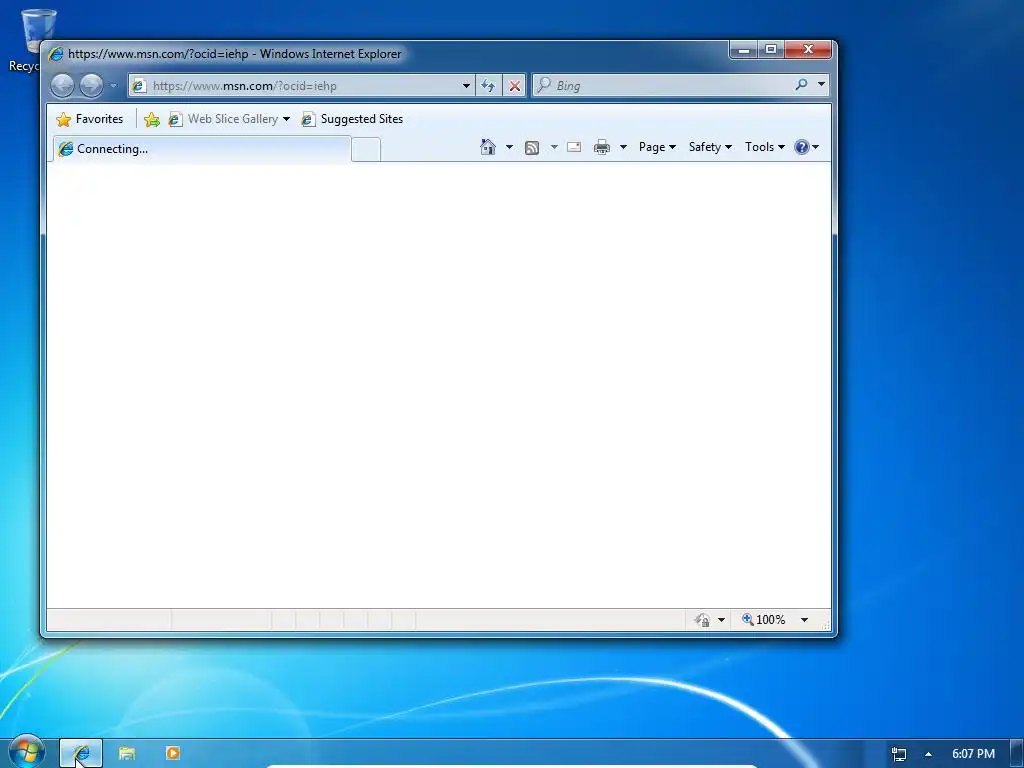Open the search provider dropdown arrow
Image resolution: width=1024 pixels, height=768 pixels.
pyautogui.click(x=822, y=85)
